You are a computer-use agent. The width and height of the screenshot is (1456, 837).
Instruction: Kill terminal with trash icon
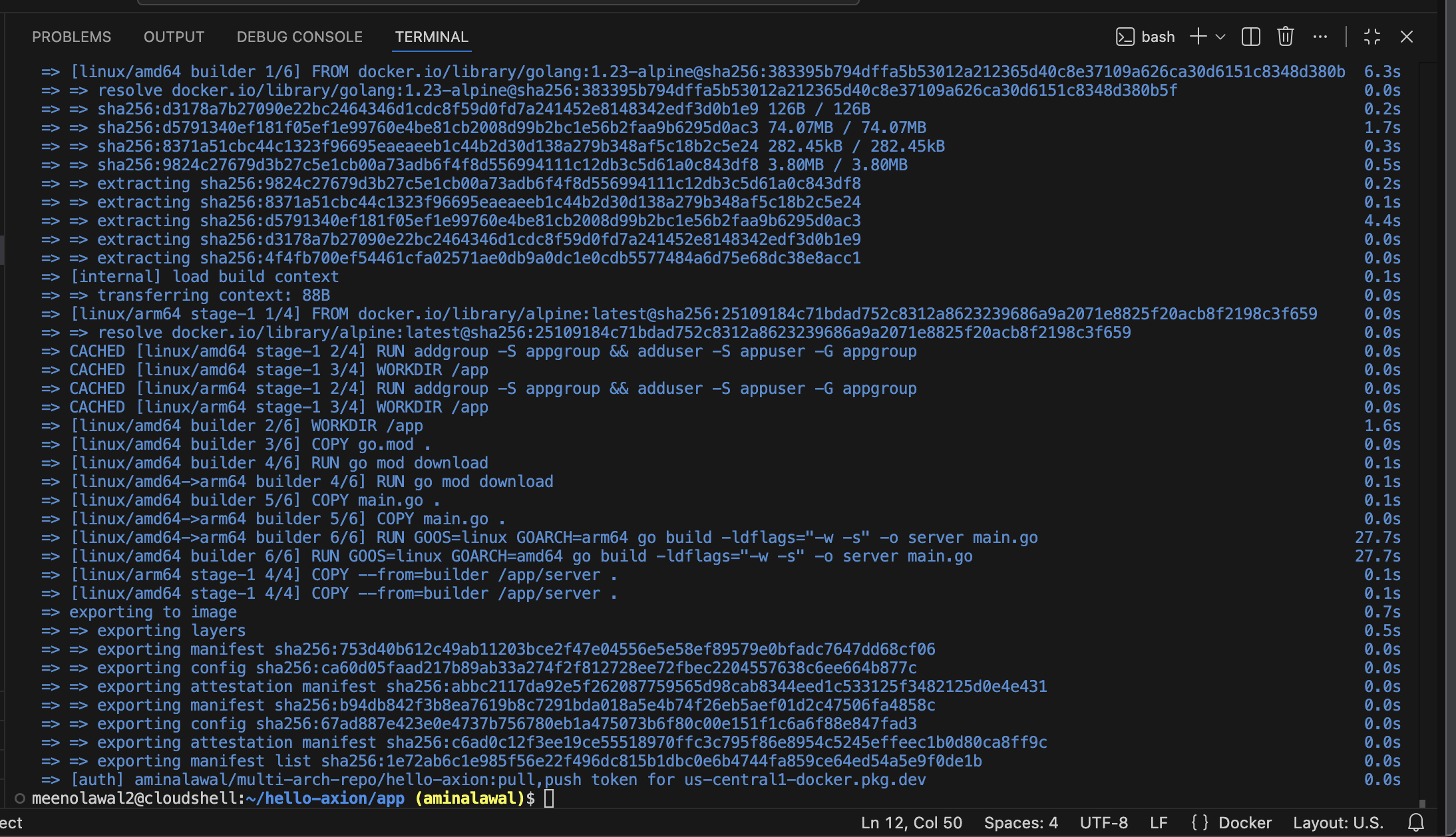(1285, 37)
